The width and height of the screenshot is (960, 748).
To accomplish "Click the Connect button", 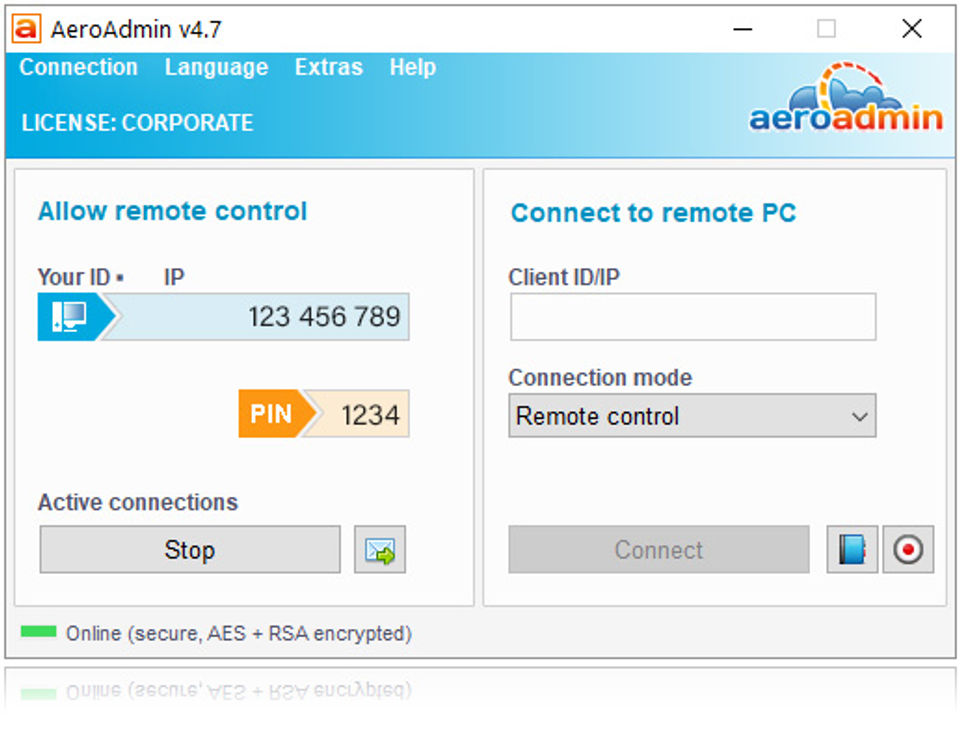I will (x=659, y=549).
